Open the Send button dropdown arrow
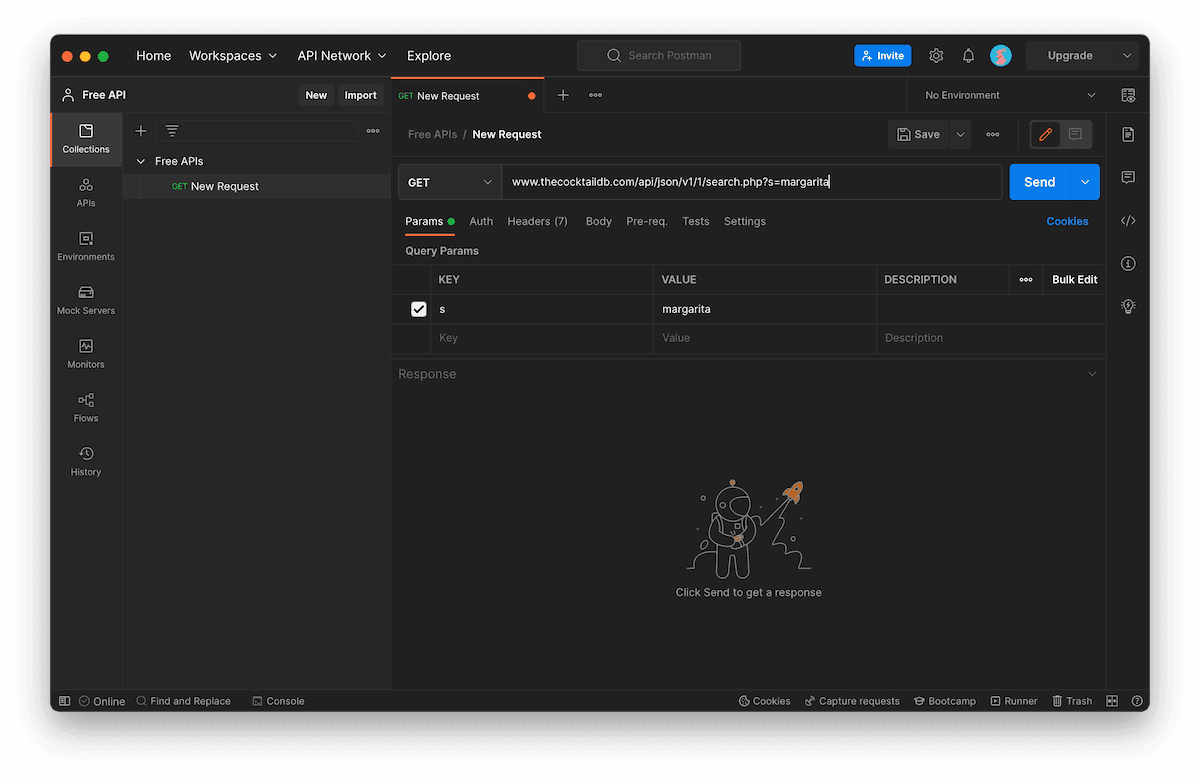 click(1085, 182)
